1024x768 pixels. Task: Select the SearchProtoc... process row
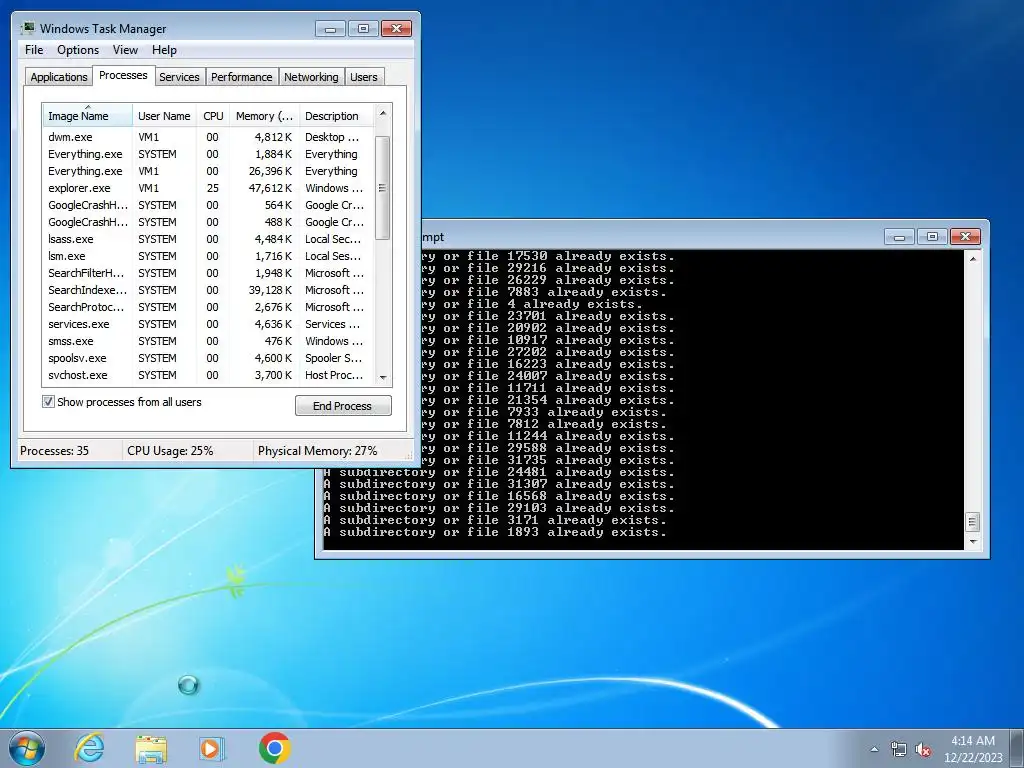click(x=208, y=307)
